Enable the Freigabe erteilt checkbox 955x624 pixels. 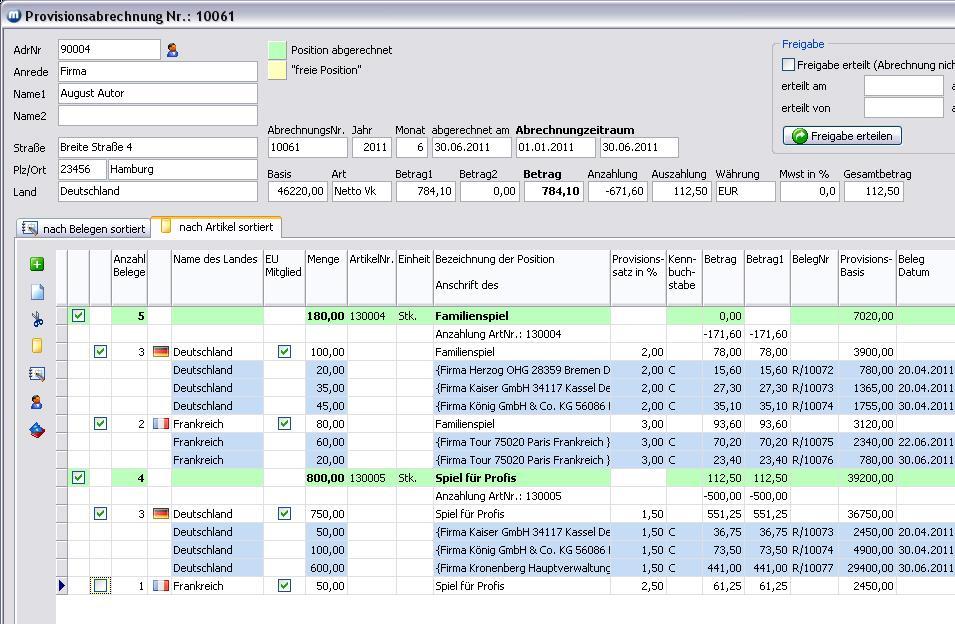[x=788, y=65]
